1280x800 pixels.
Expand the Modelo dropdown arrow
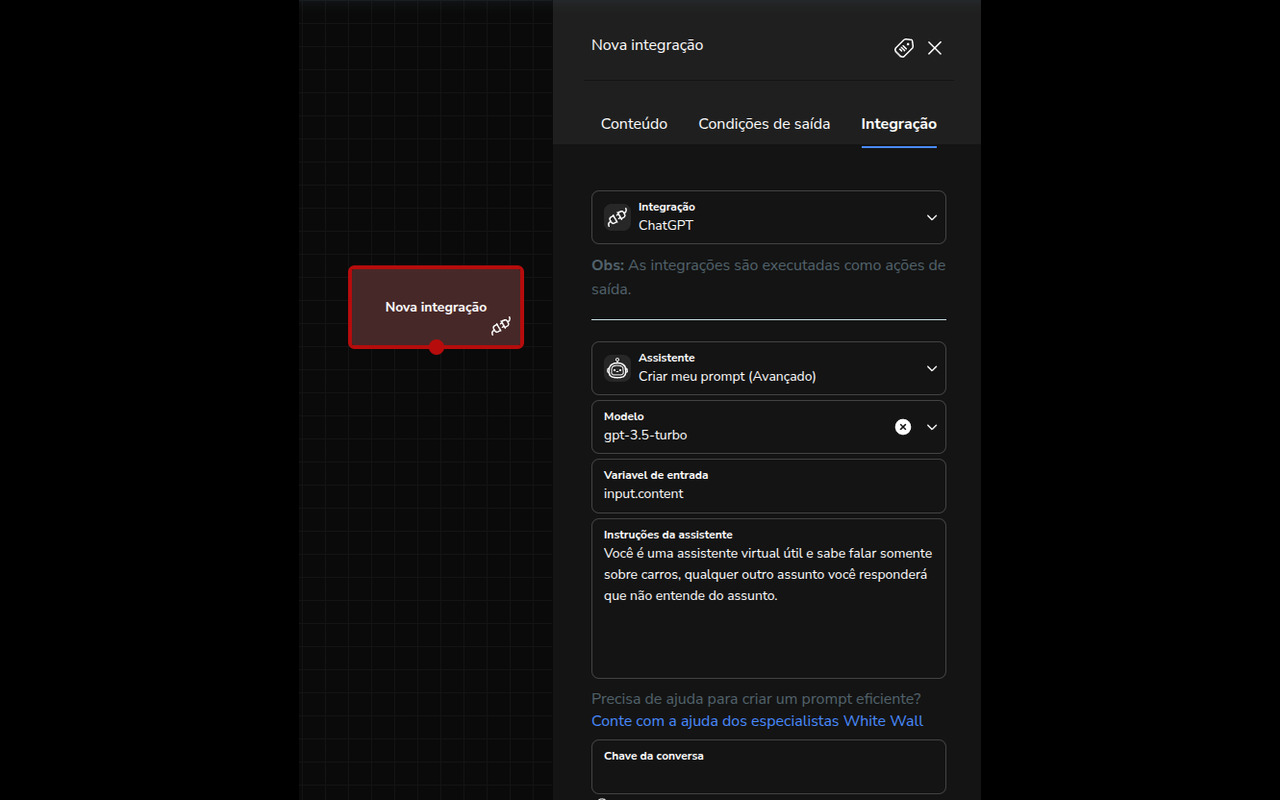931,427
